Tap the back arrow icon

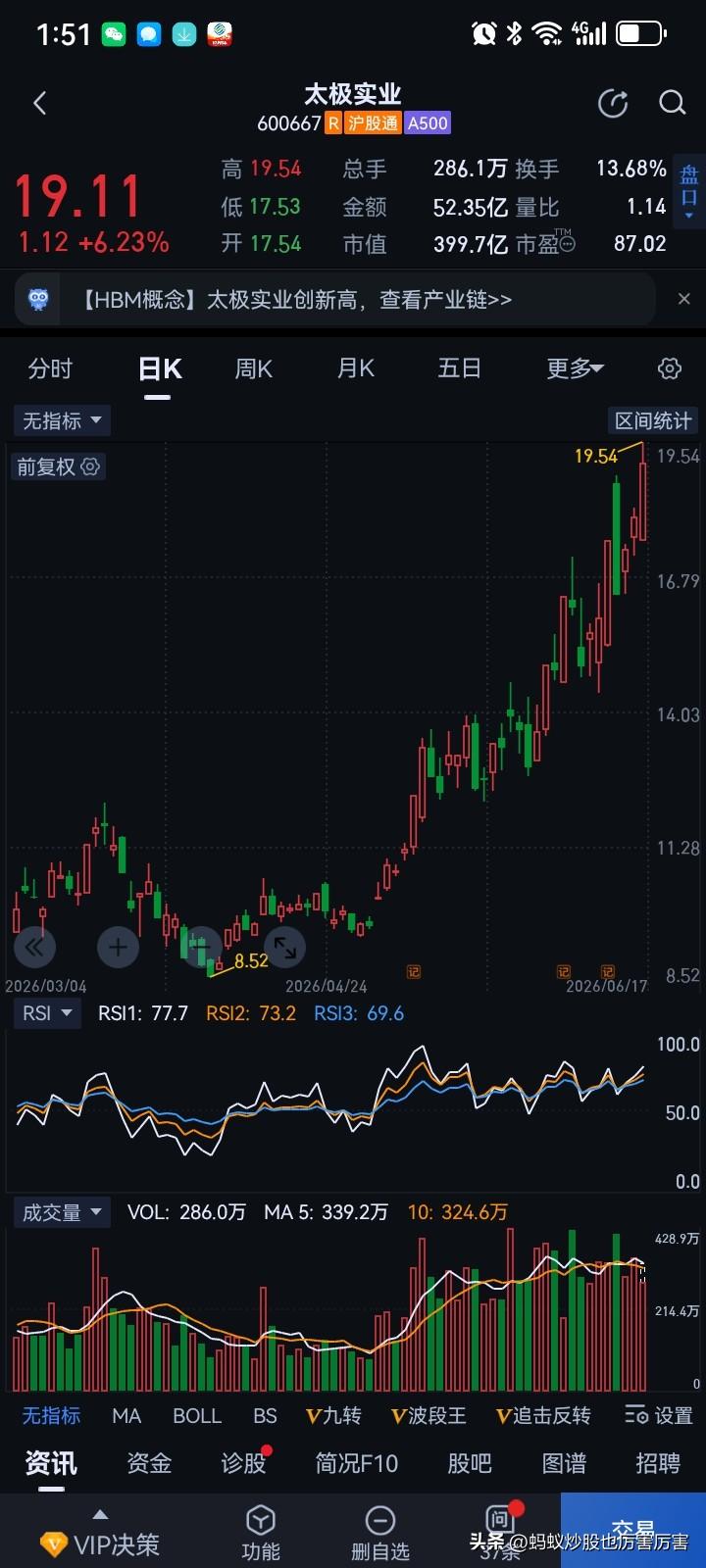click(x=40, y=103)
